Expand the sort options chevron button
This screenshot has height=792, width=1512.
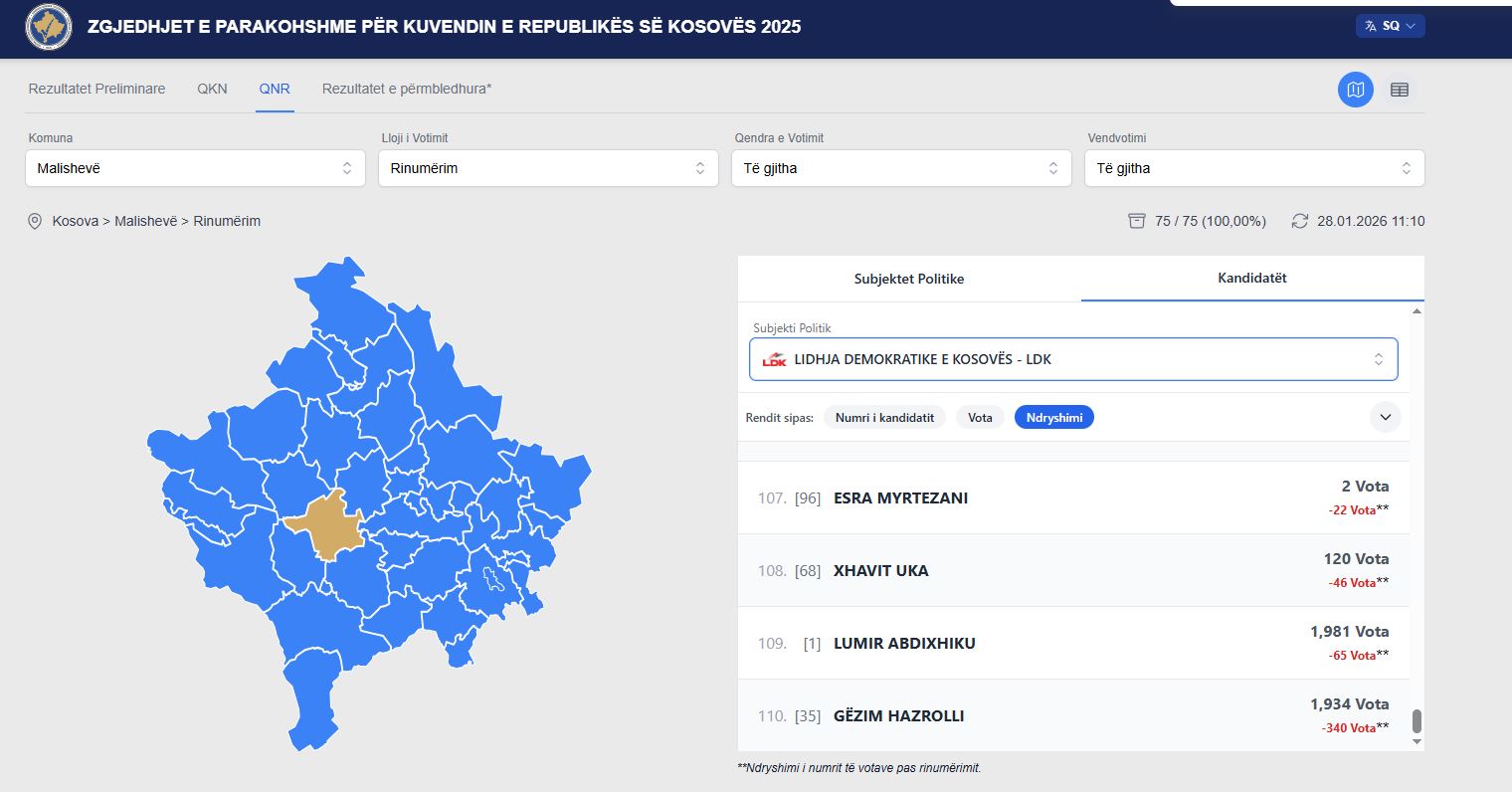pyautogui.click(x=1385, y=417)
